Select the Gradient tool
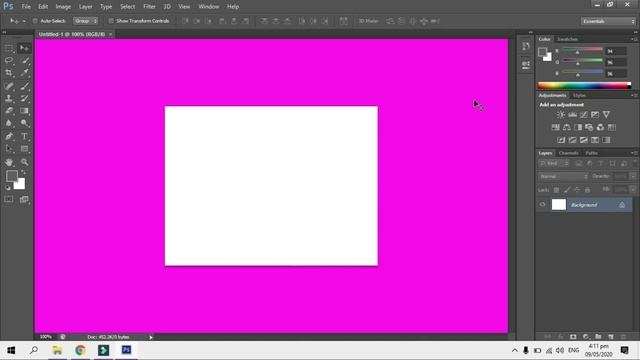640x360 pixels. coord(24,111)
